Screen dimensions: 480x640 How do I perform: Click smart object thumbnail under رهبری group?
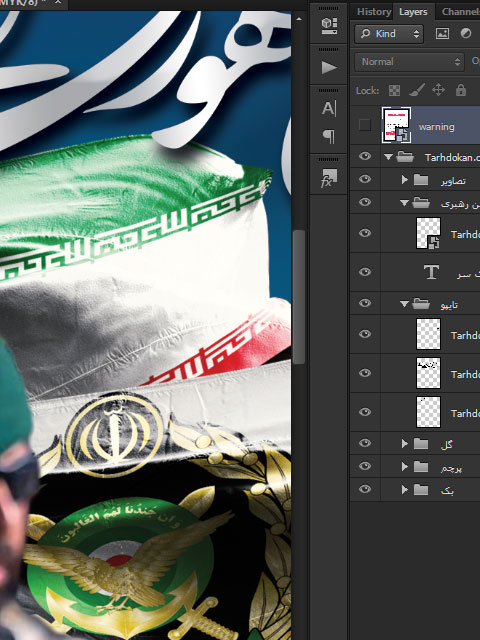428,233
